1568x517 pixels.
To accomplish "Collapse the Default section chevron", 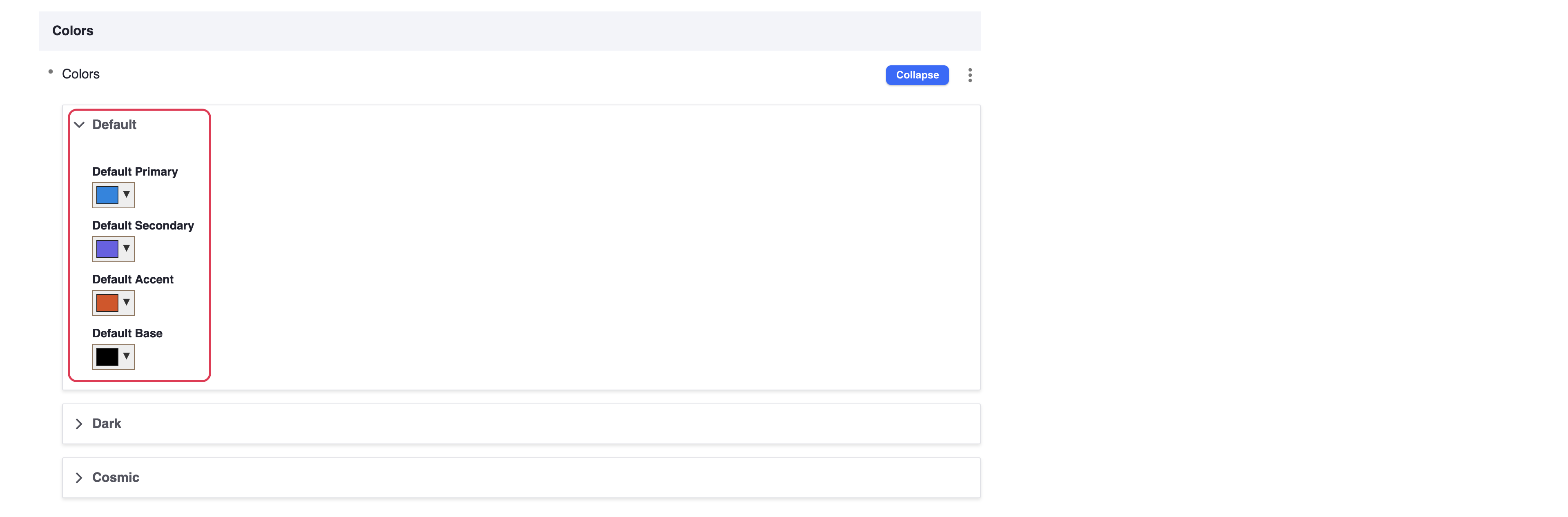I will point(79,125).
